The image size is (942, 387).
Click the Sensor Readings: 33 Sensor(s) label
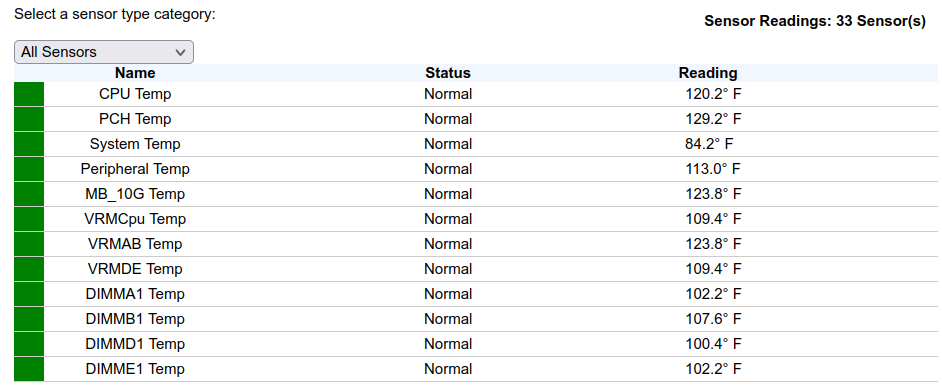(x=815, y=22)
